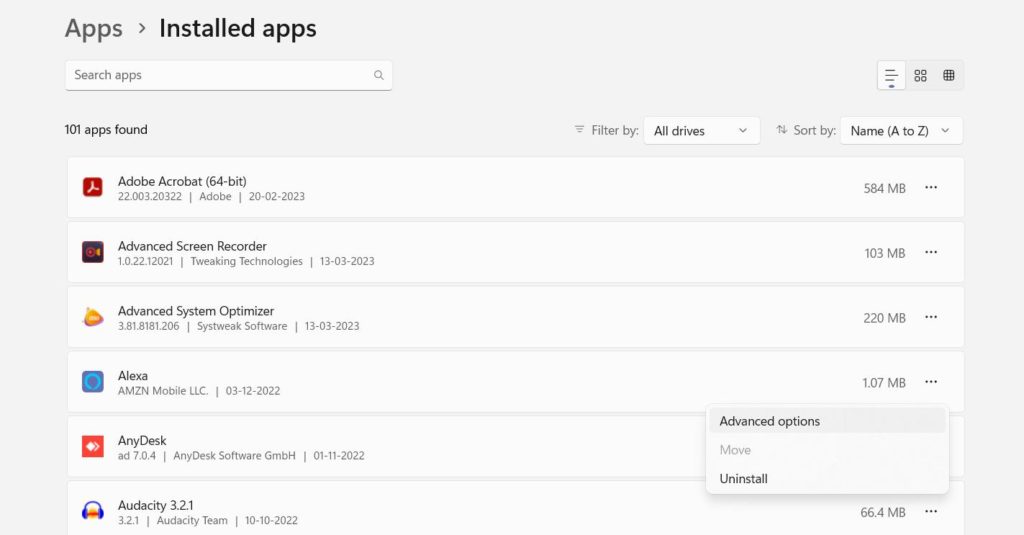Click the Audacity headphones icon

(x=93, y=511)
